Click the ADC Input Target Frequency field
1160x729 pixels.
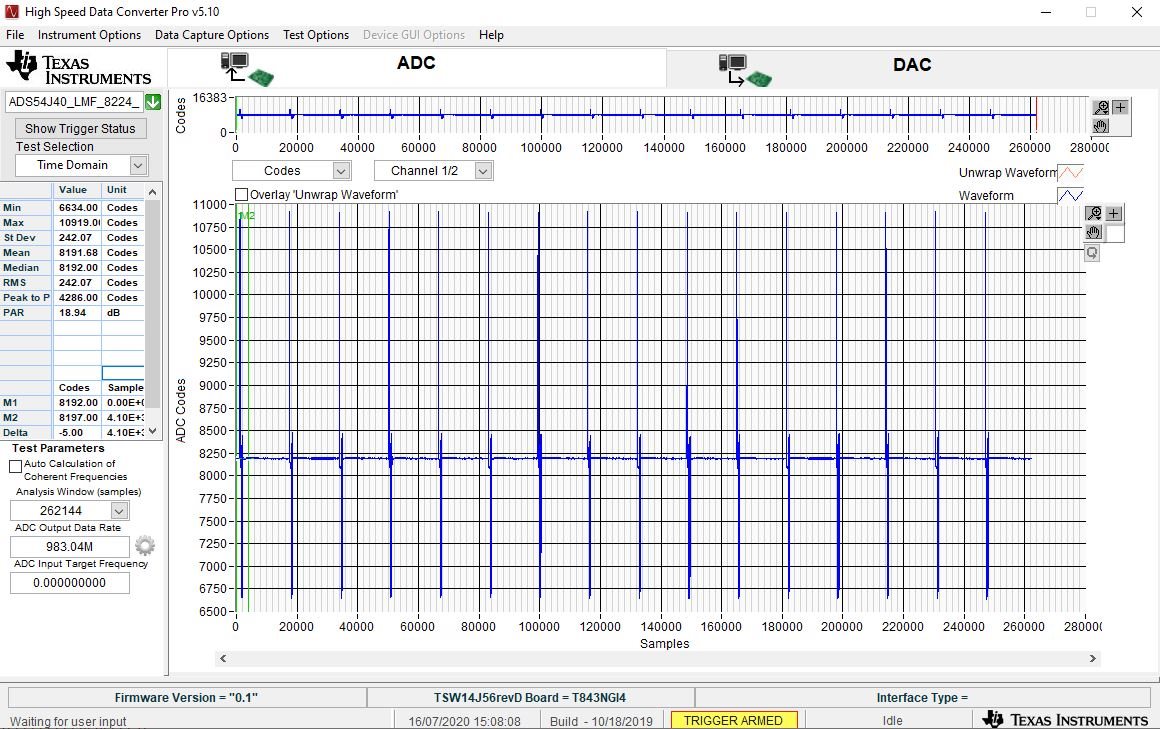(x=70, y=583)
